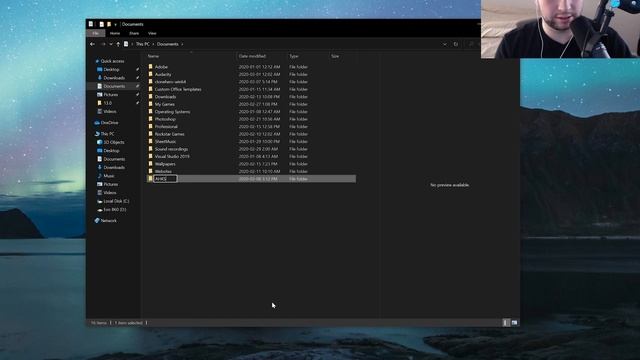Switch to Large icons view in status bar
Screen dimensions: 640x360
click(514, 322)
